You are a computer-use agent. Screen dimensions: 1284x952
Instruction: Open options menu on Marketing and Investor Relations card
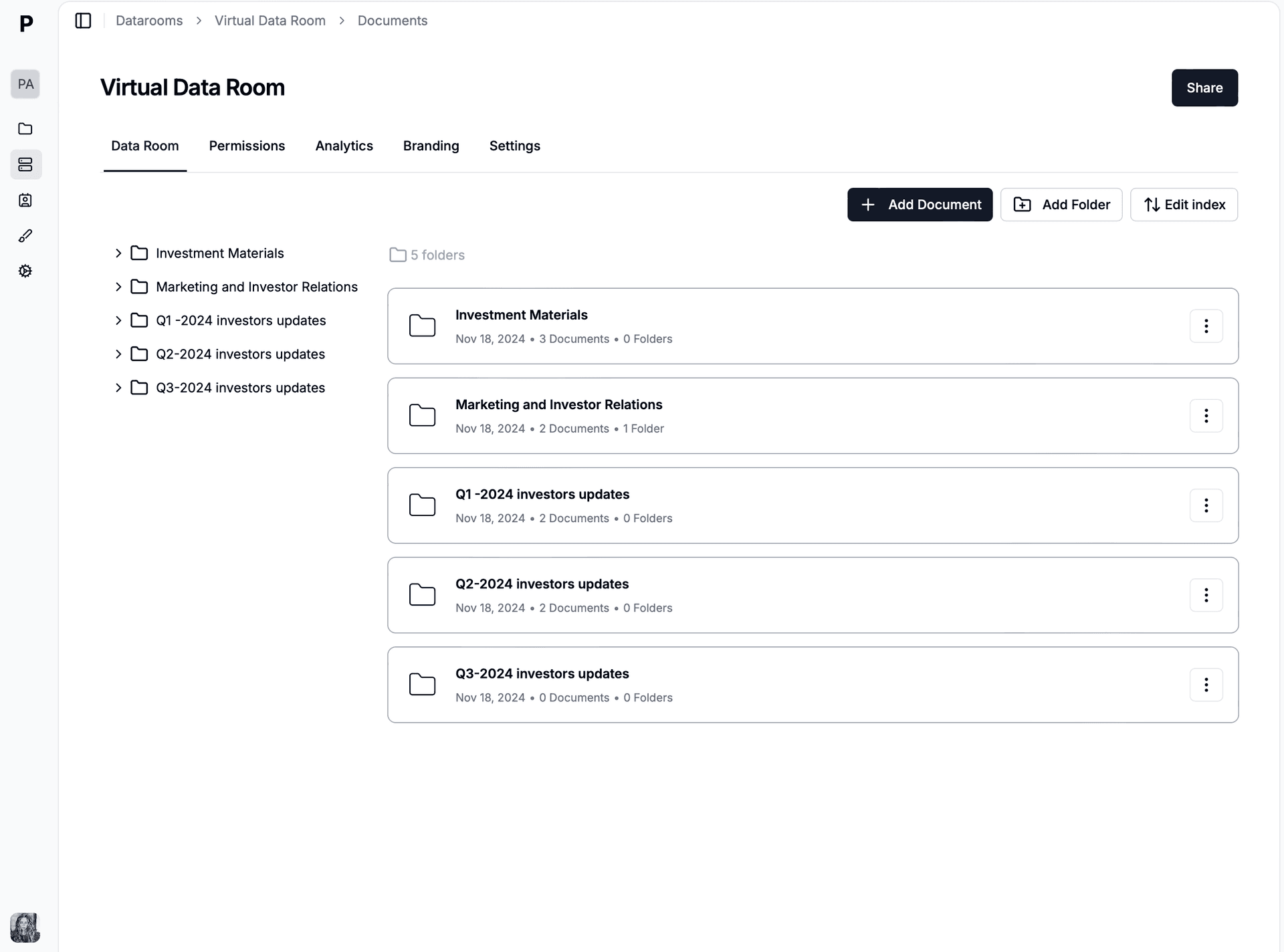[x=1206, y=415]
